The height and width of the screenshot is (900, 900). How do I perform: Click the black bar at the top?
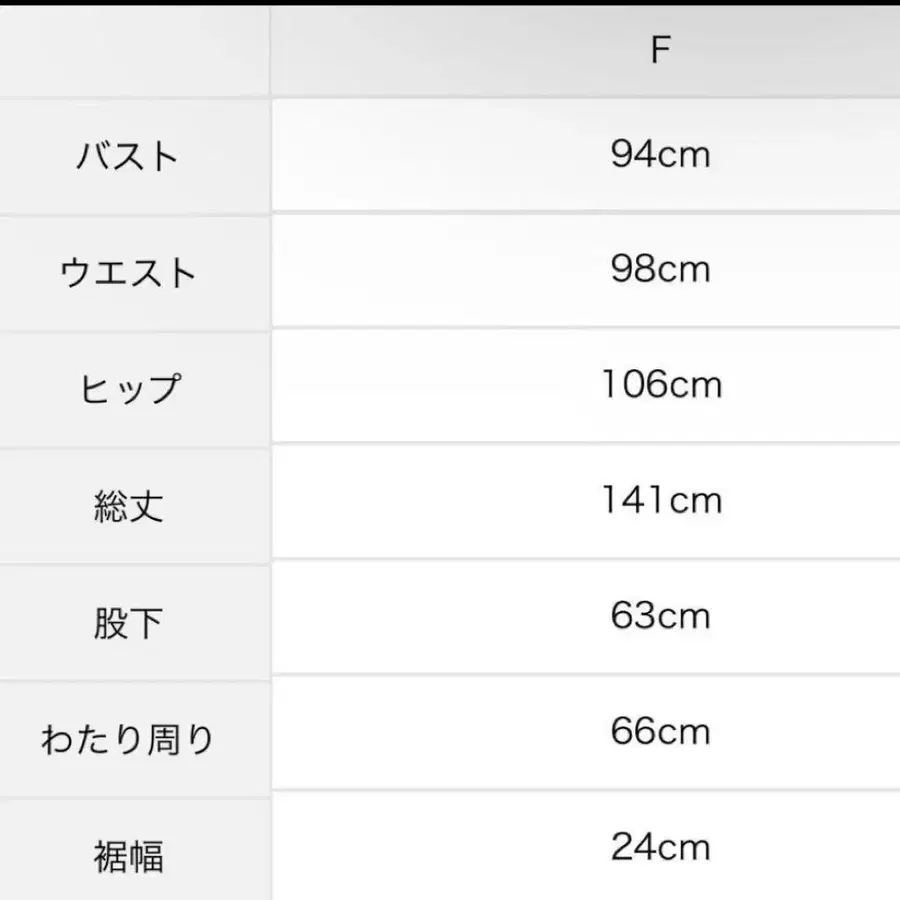pos(450,3)
